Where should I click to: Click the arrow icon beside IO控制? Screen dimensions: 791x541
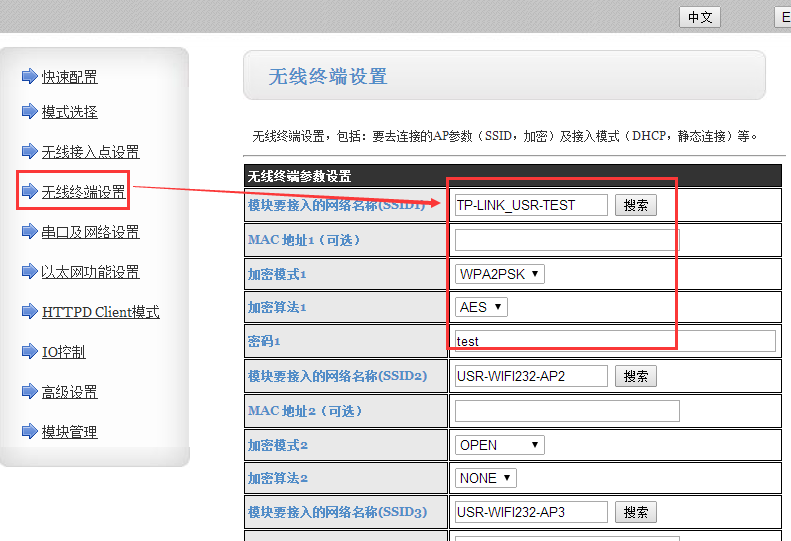pos(29,352)
